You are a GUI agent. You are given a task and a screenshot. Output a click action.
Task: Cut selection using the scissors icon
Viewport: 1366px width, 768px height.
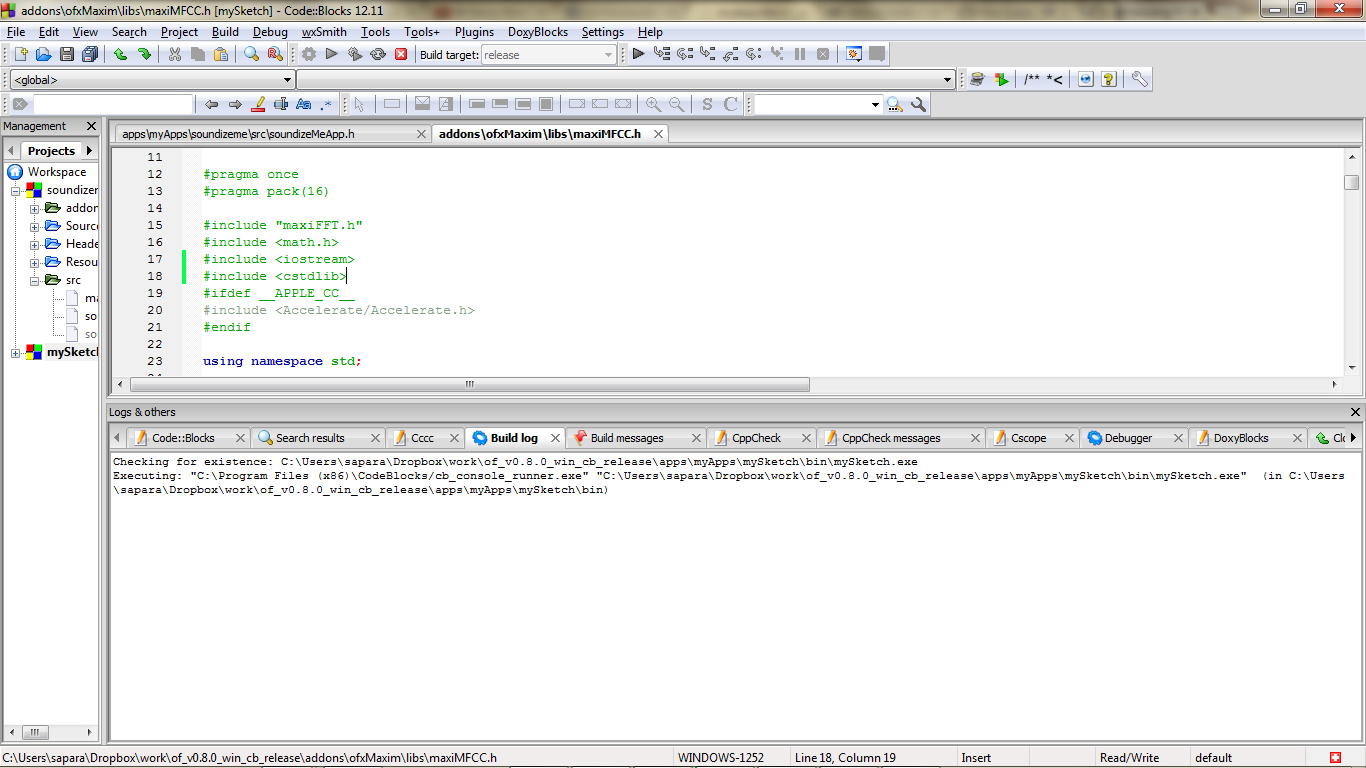[x=174, y=54]
